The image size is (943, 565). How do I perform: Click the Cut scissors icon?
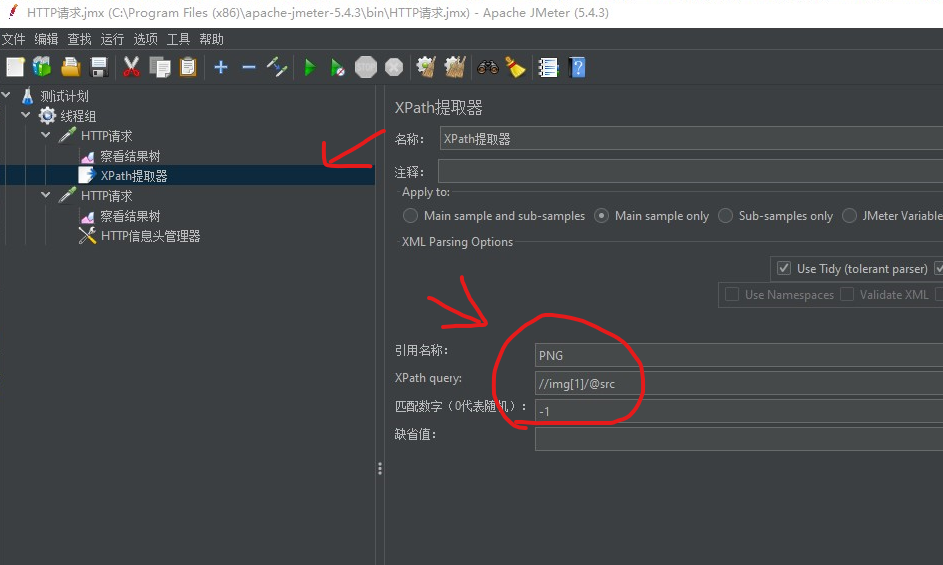(x=131, y=67)
